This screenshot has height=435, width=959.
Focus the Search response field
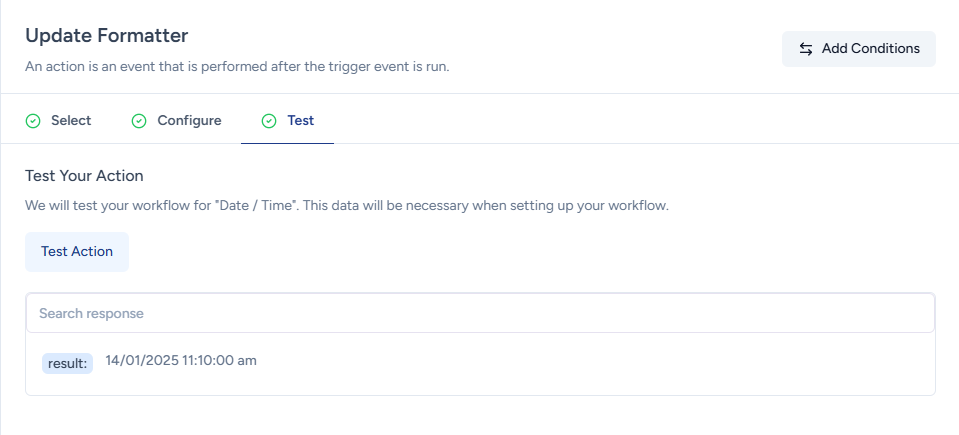point(480,313)
